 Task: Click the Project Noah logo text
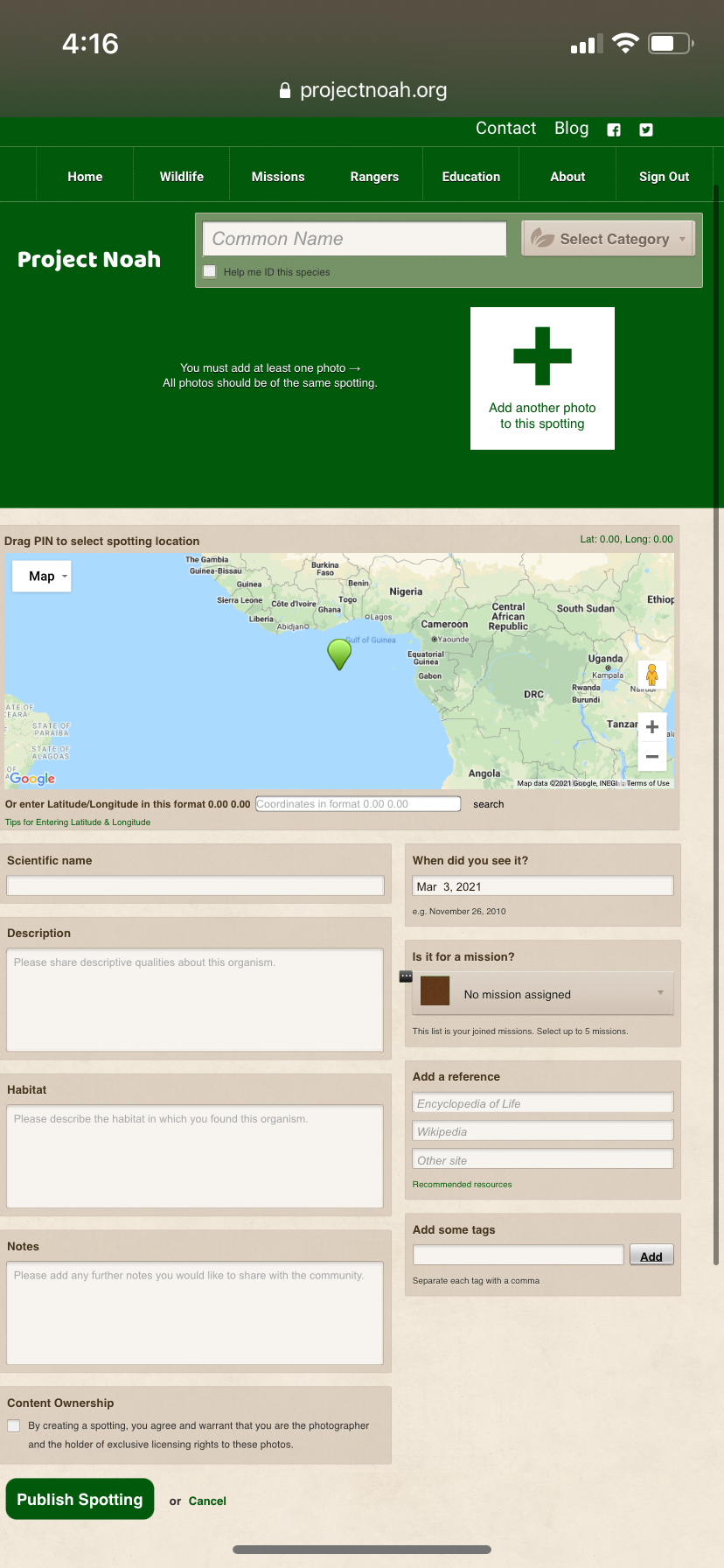coord(89,259)
